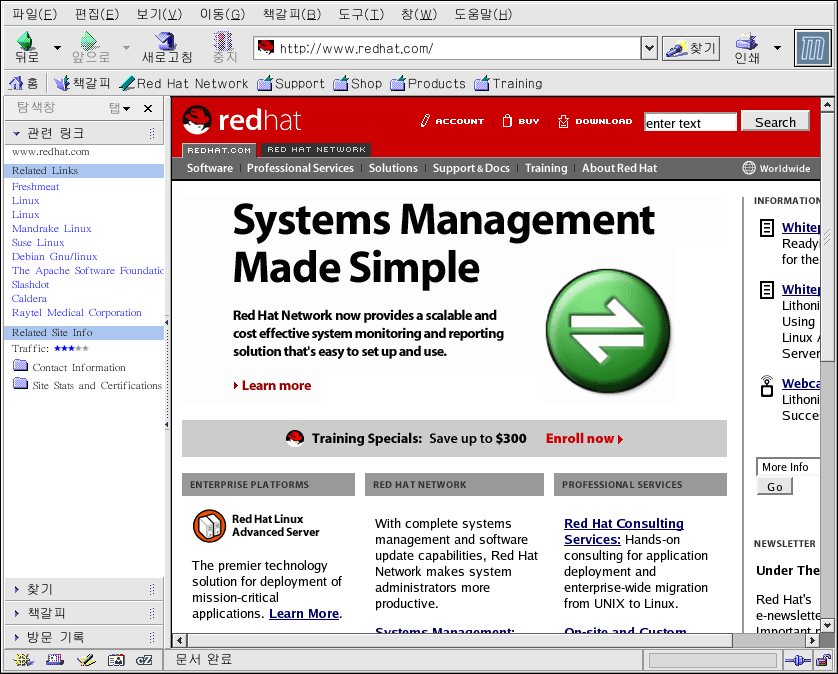Close the sidebar panel with the X

click(x=148, y=108)
